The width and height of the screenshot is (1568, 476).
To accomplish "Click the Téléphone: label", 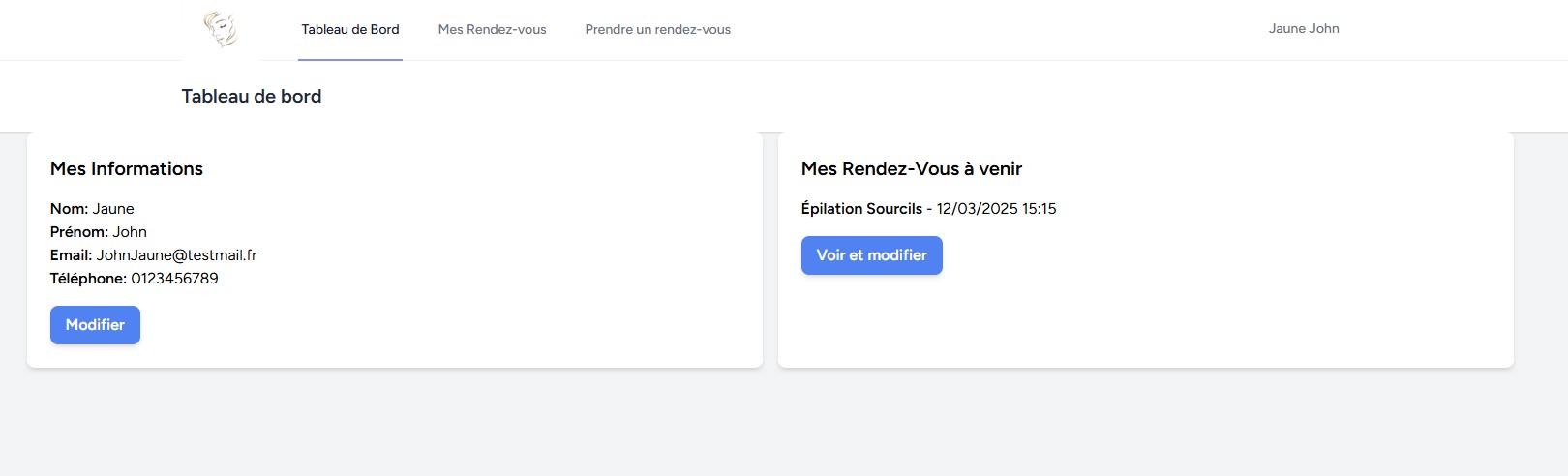I will click(88, 279).
